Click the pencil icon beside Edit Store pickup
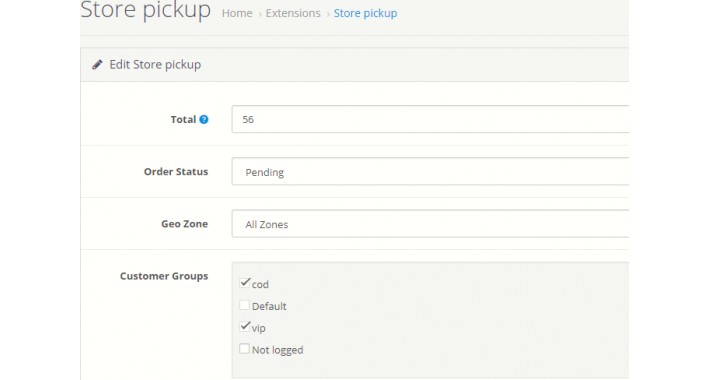Viewport: 710px width, 380px height. (x=97, y=65)
